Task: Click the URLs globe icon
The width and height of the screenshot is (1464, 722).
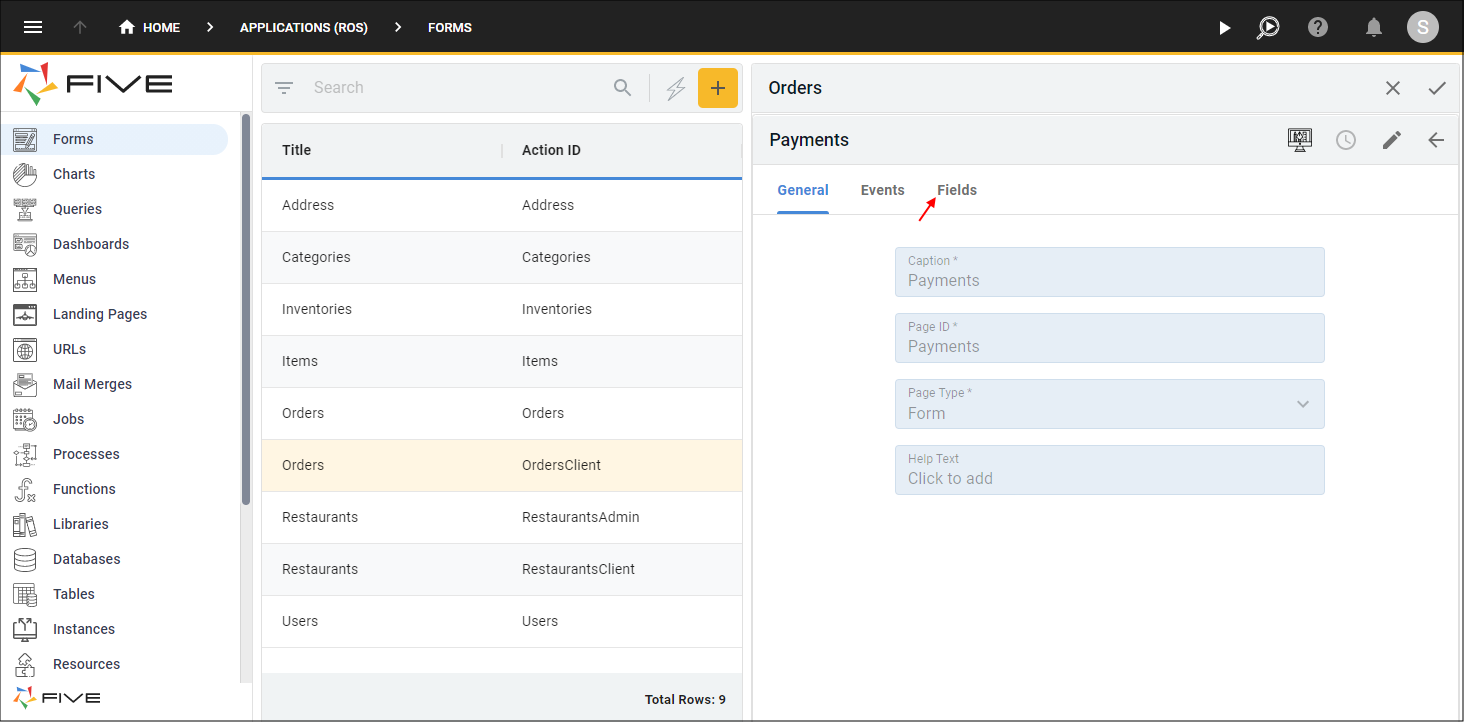Action: [x=25, y=349]
